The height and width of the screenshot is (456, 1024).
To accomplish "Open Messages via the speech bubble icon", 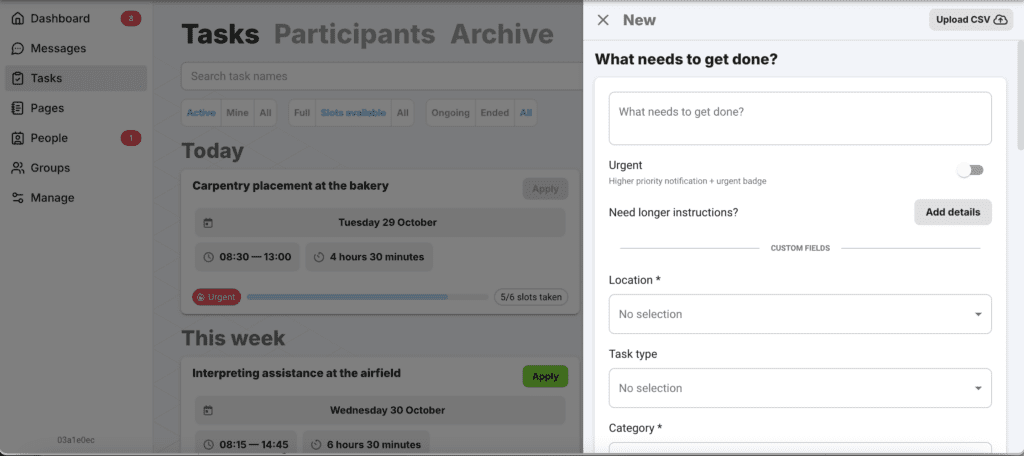I will pyautogui.click(x=18, y=49).
